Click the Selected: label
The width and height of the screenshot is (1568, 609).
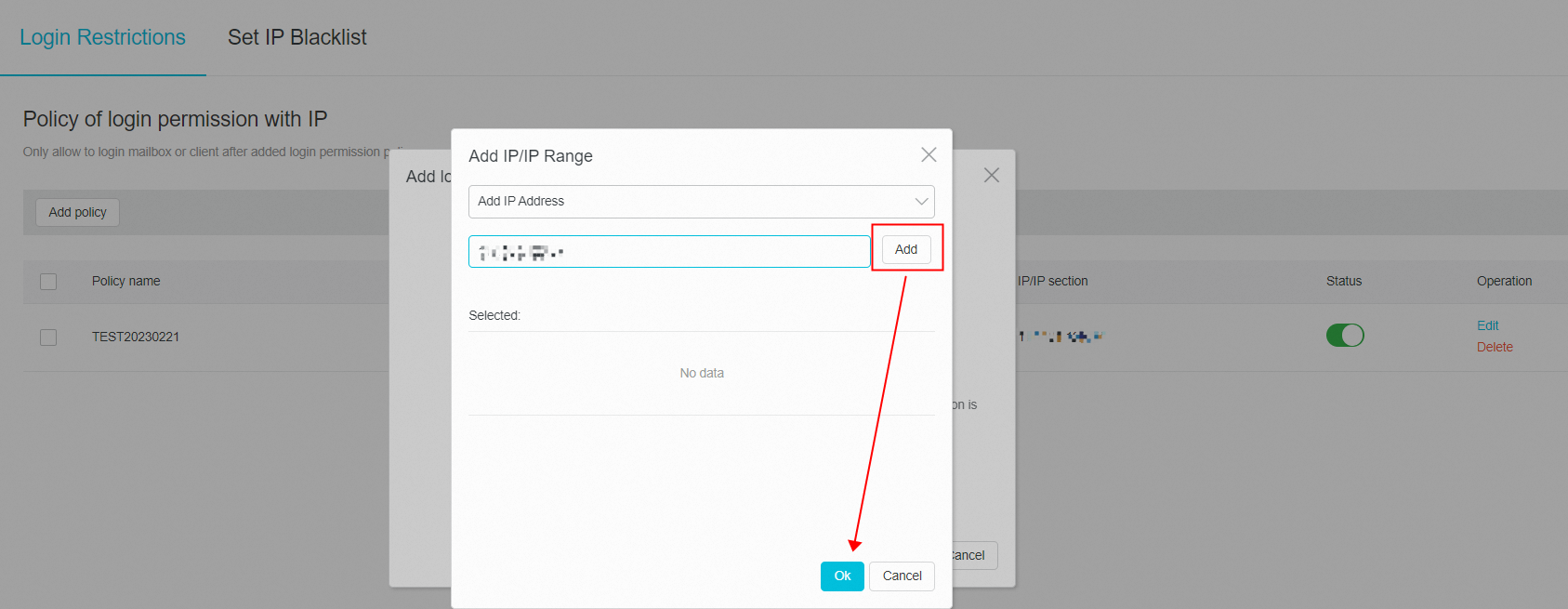(494, 315)
